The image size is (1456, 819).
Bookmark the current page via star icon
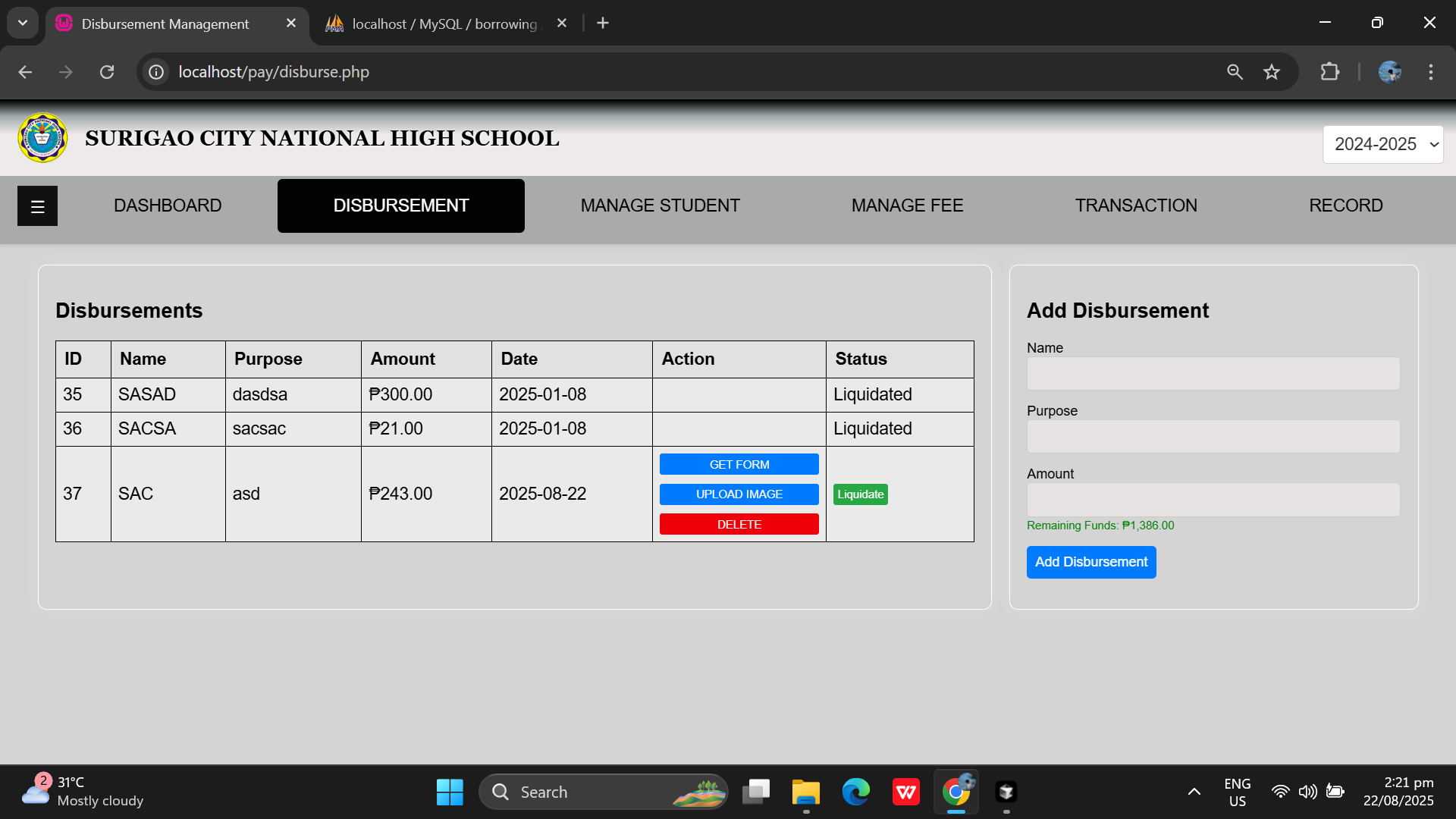(1272, 72)
